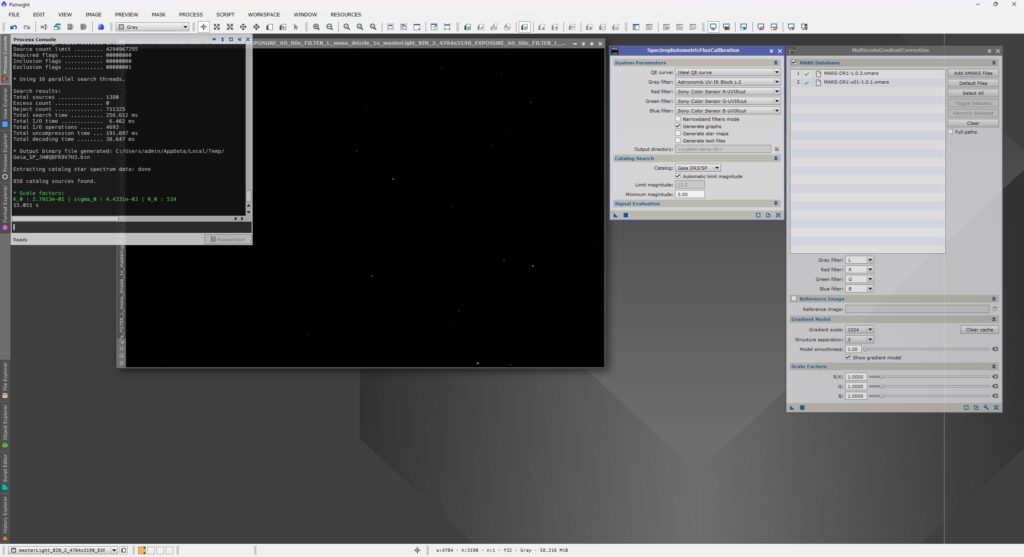
Task: Toggle Automatic limit magnitude checkbox
Action: 678,176
